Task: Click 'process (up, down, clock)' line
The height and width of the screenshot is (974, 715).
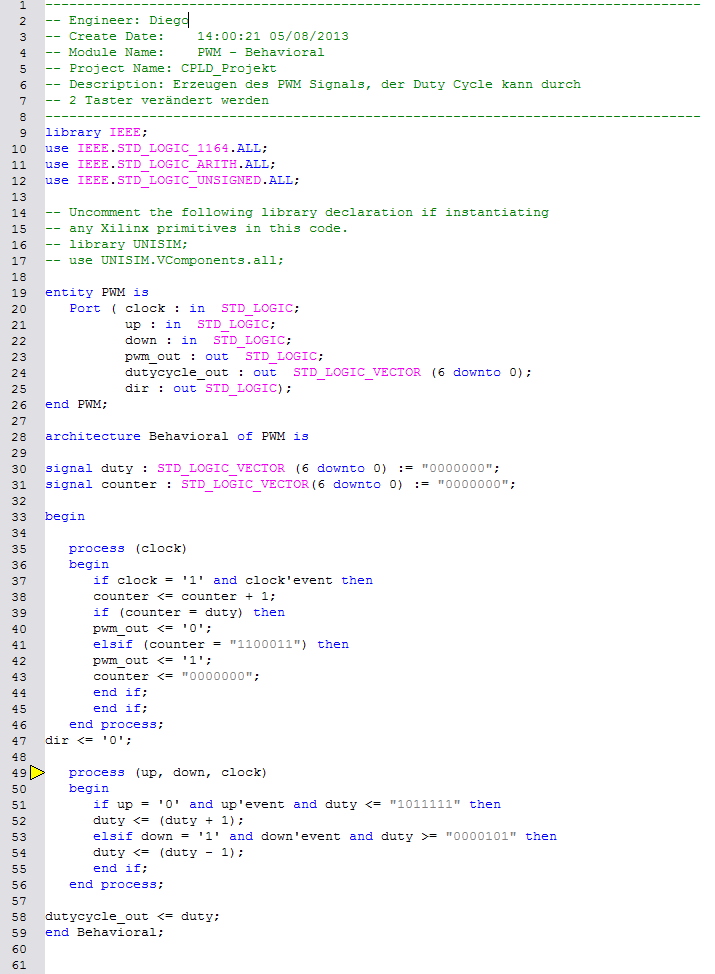Action: [x=168, y=773]
